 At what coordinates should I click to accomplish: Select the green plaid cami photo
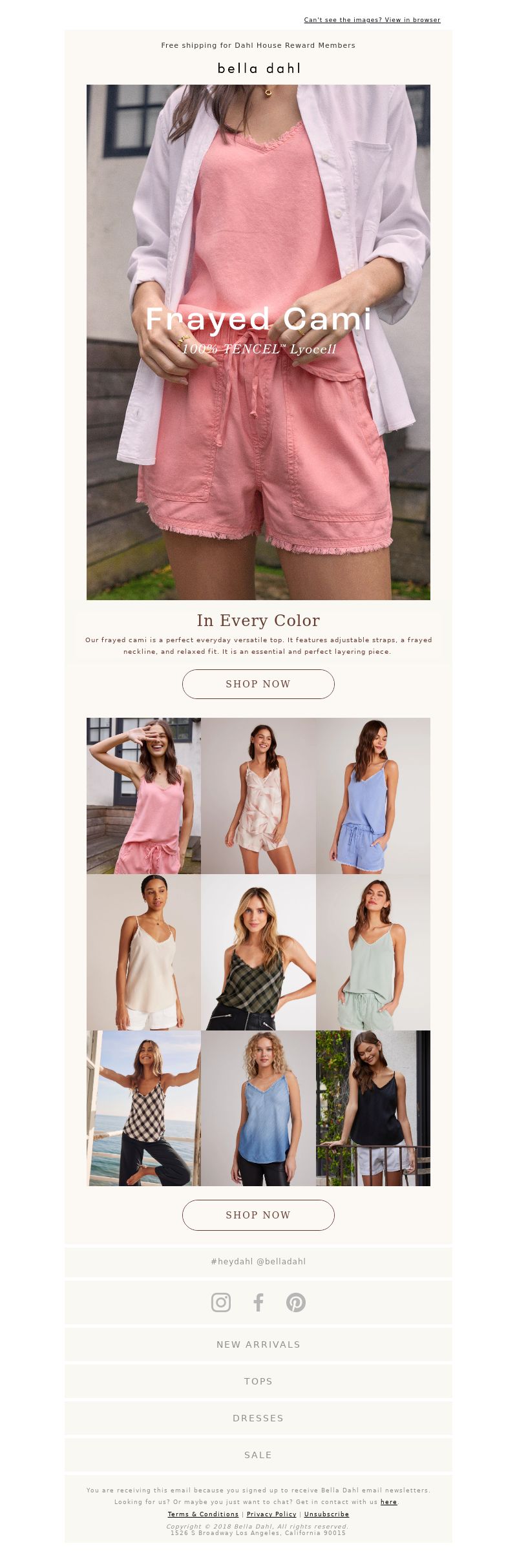[258, 952]
